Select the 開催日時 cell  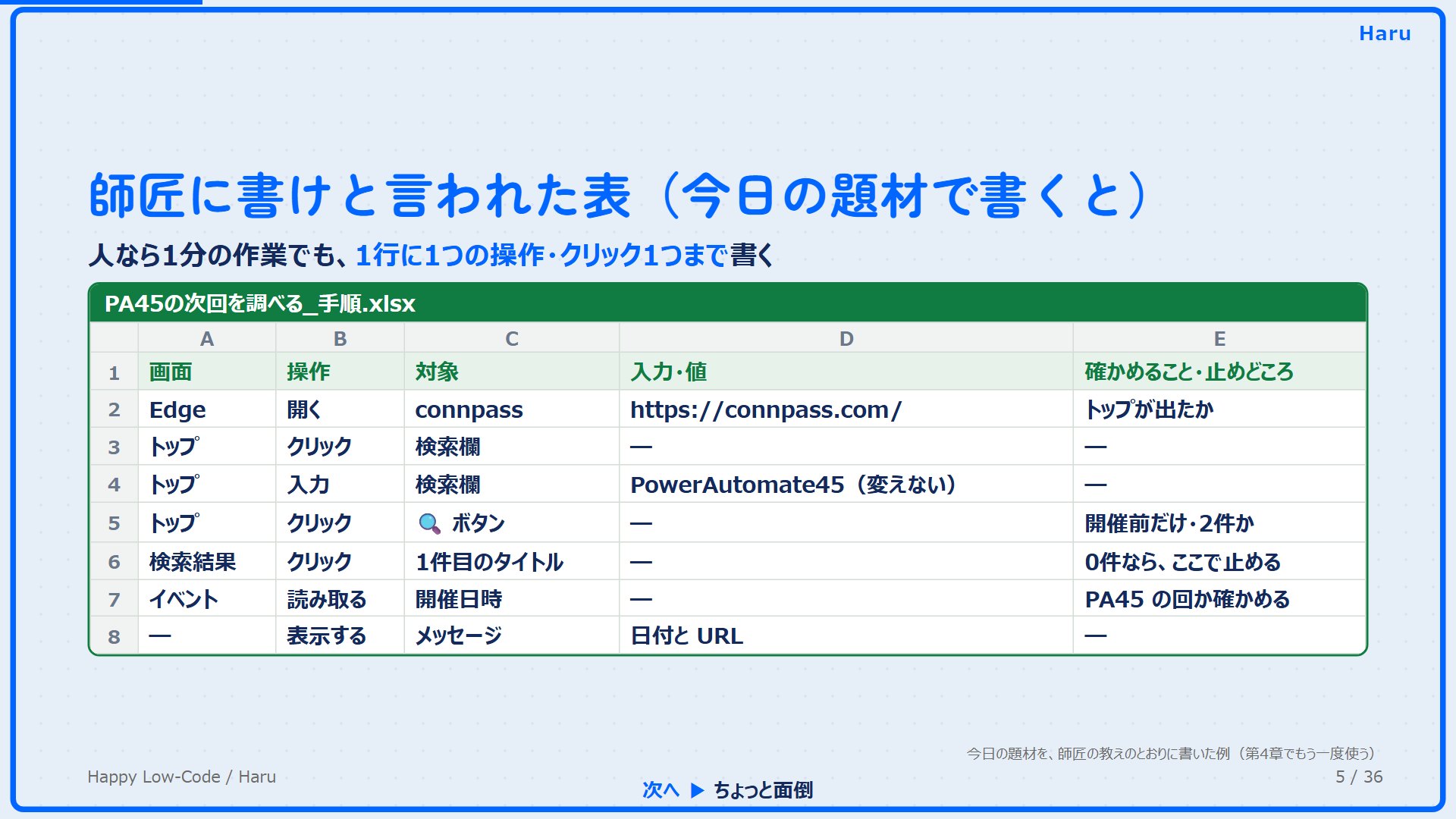point(511,599)
